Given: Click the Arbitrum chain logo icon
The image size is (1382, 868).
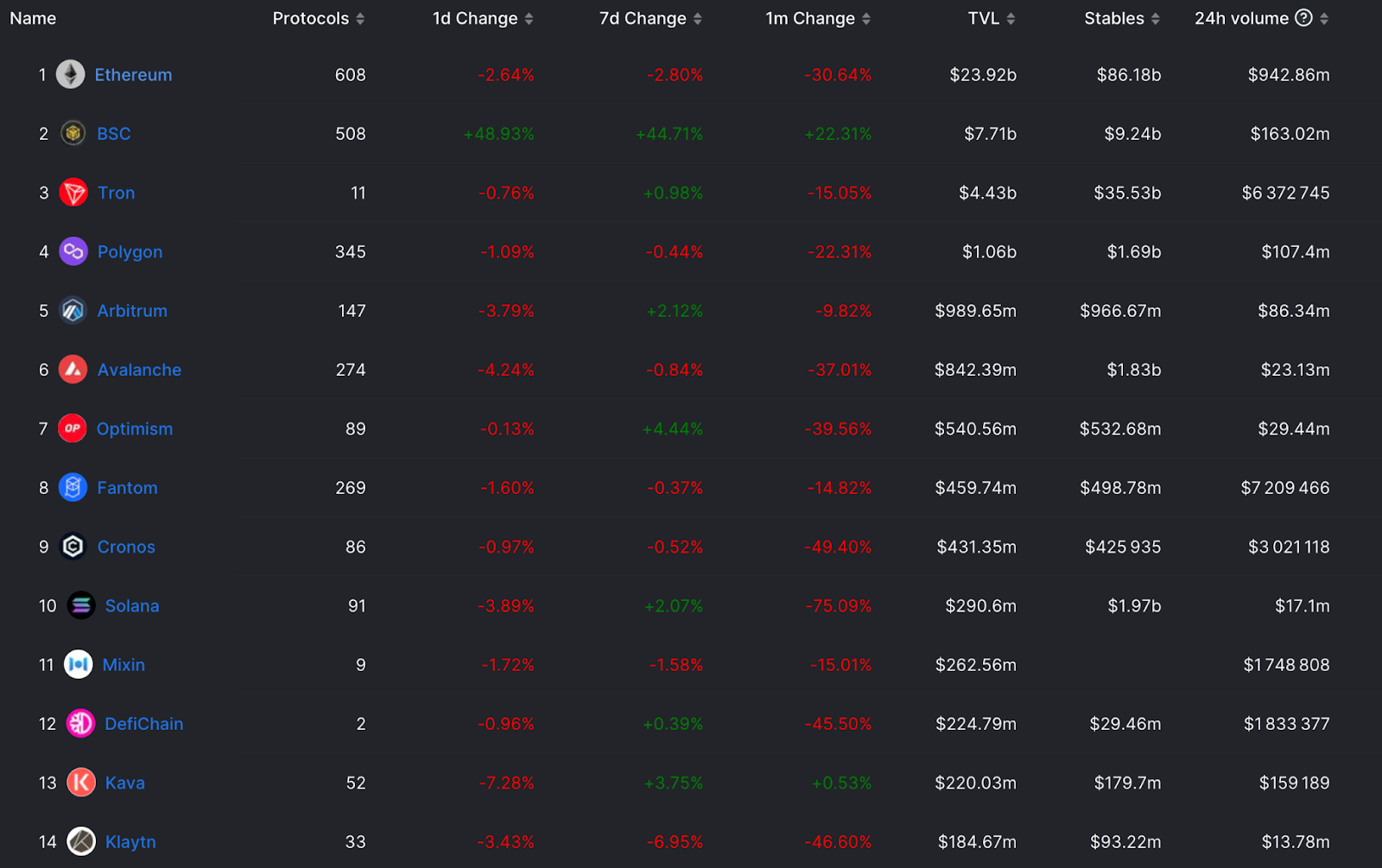Looking at the screenshot, I should click(73, 311).
